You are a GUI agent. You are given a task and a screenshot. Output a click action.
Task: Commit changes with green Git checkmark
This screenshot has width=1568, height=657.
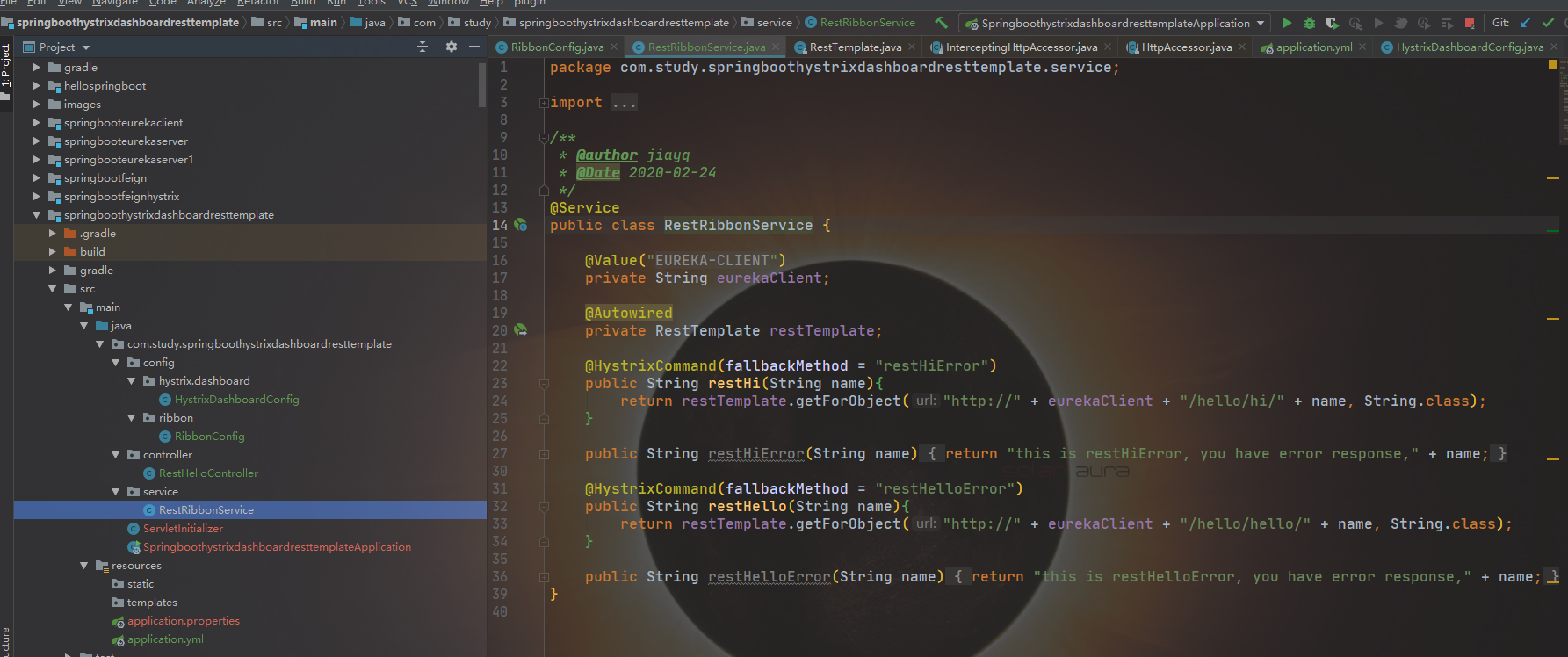1548,23
